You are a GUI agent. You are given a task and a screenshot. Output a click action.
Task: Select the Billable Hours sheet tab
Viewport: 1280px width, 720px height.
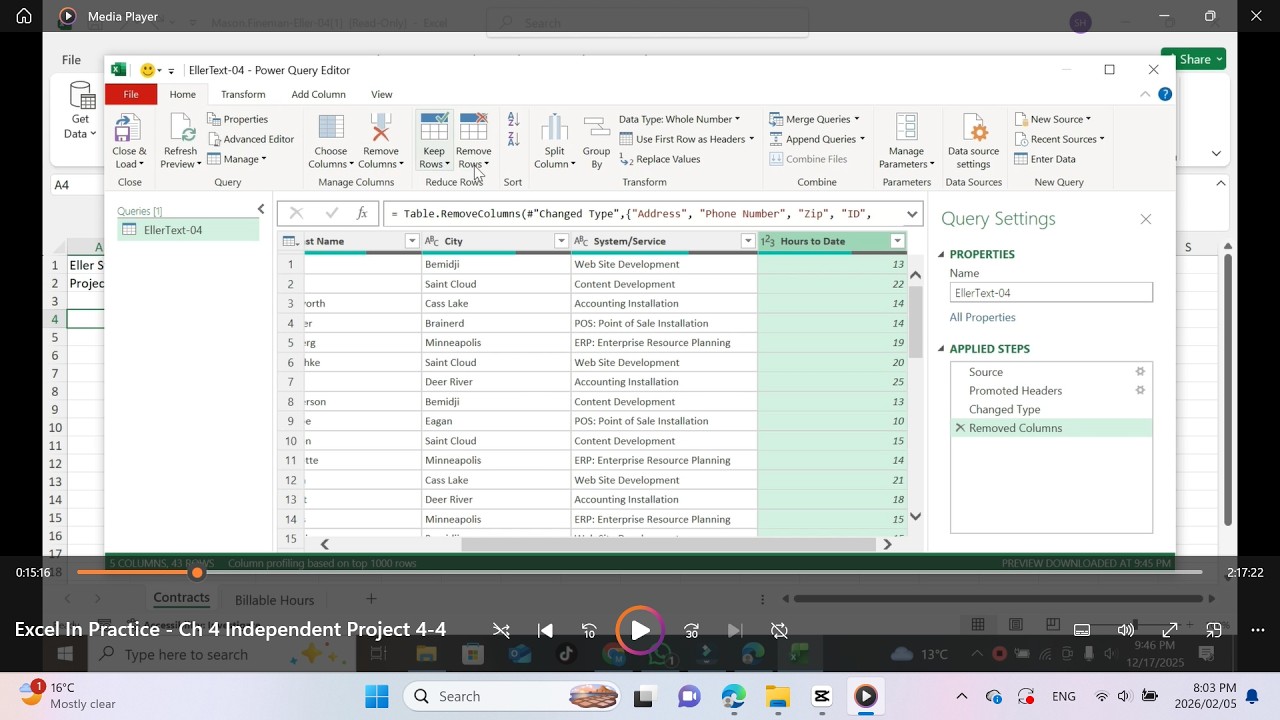coord(274,600)
